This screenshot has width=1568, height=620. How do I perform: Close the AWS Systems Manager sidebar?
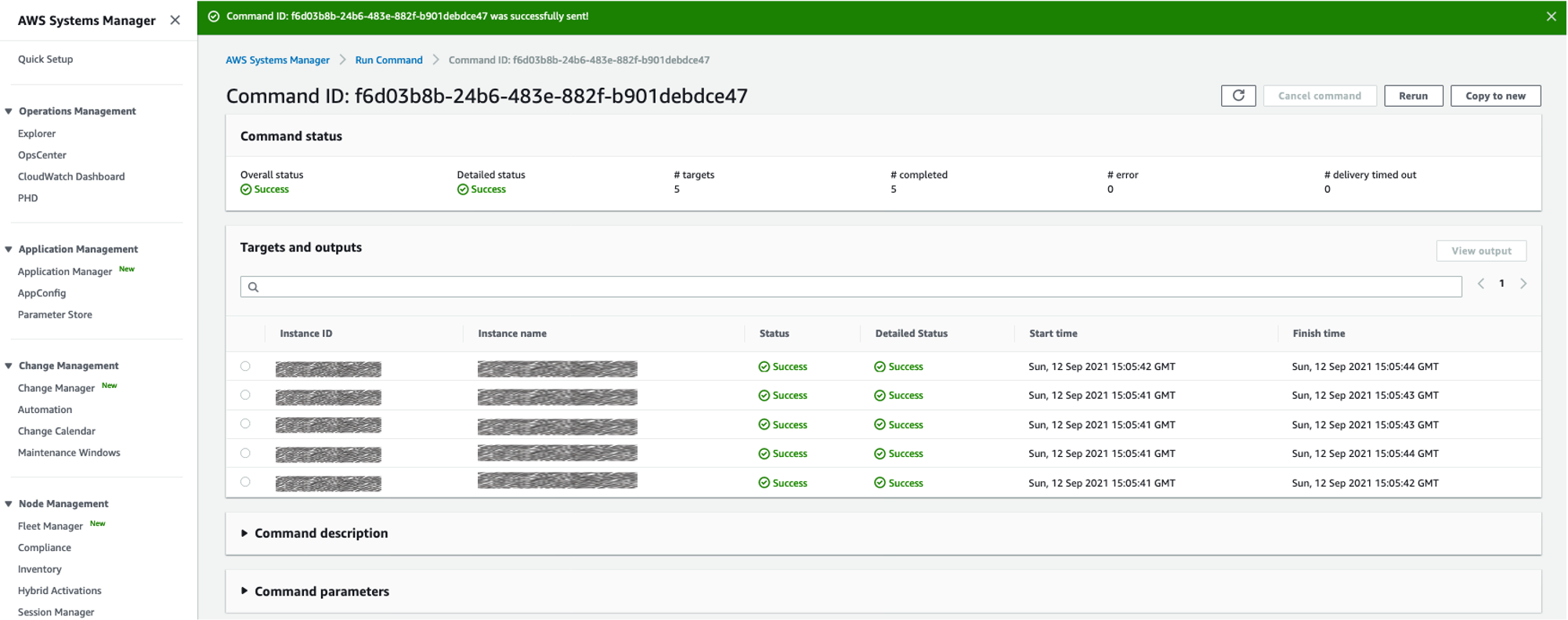click(175, 20)
